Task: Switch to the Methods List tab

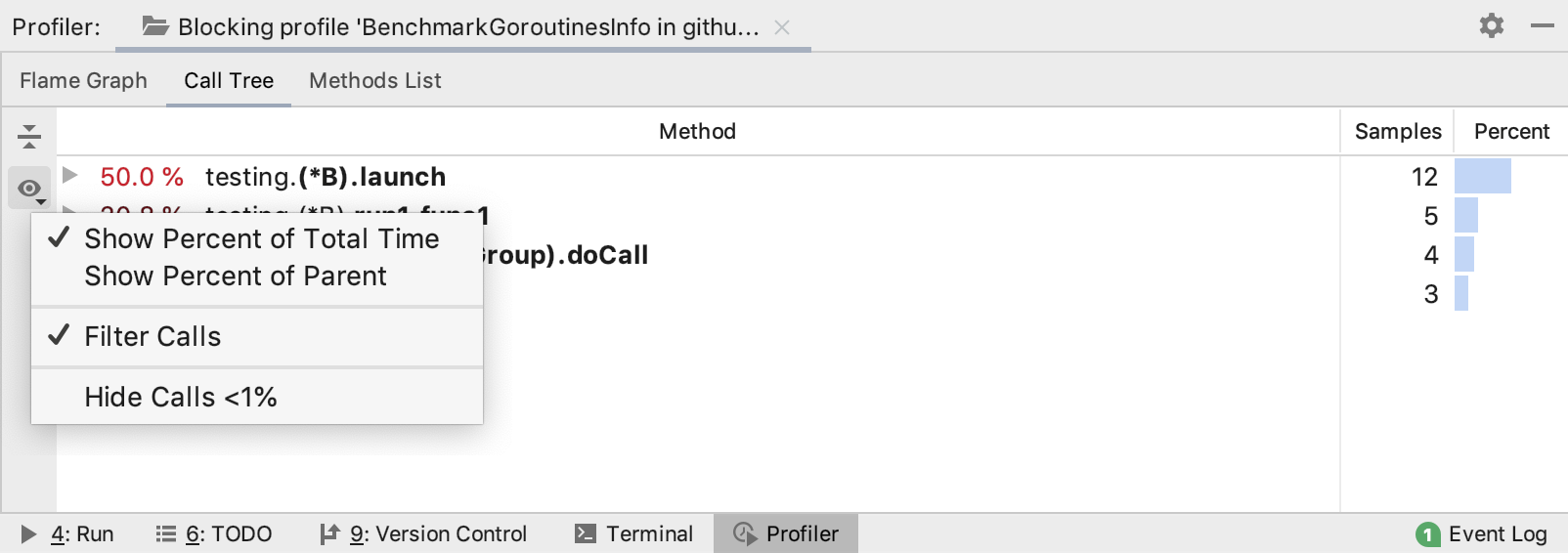Action: click(374, 80)
